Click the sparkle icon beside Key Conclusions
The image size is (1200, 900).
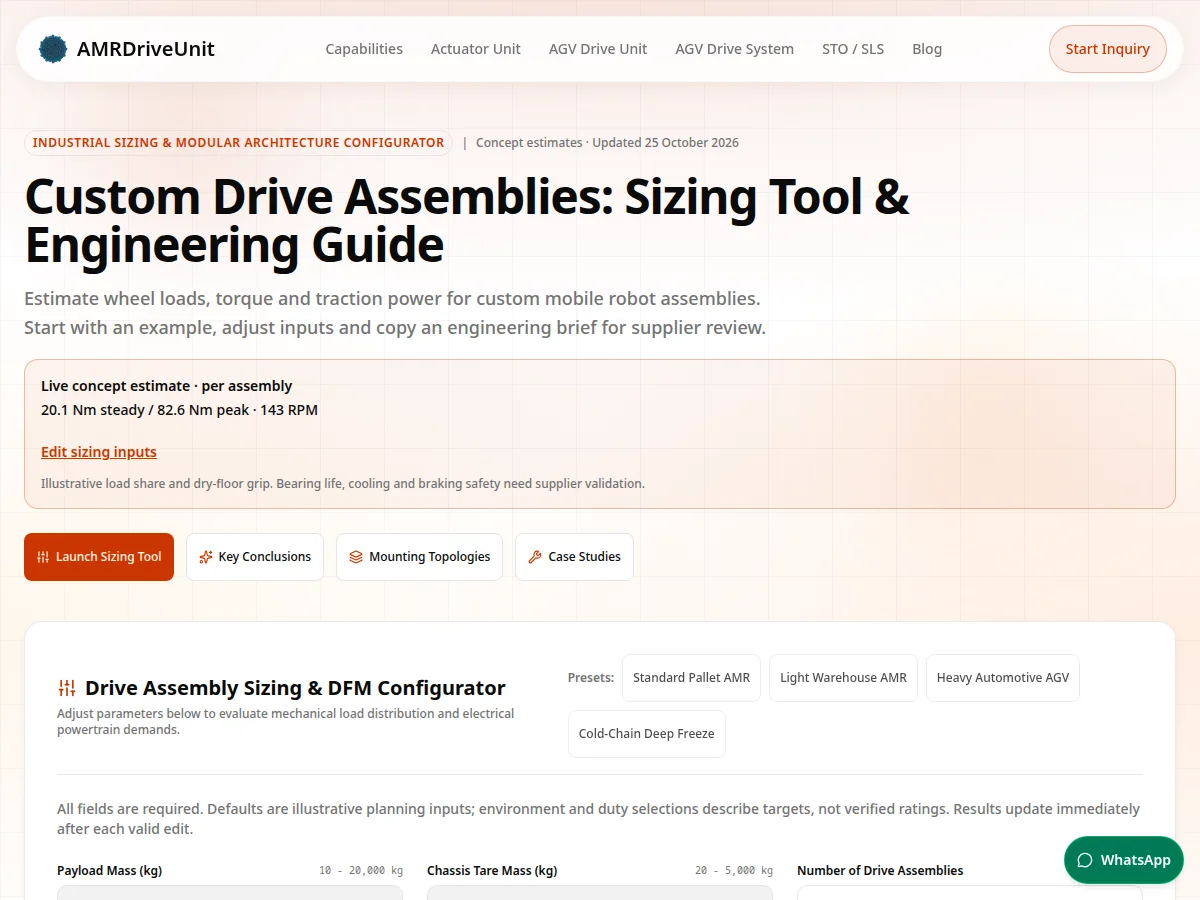coord(206,557)
